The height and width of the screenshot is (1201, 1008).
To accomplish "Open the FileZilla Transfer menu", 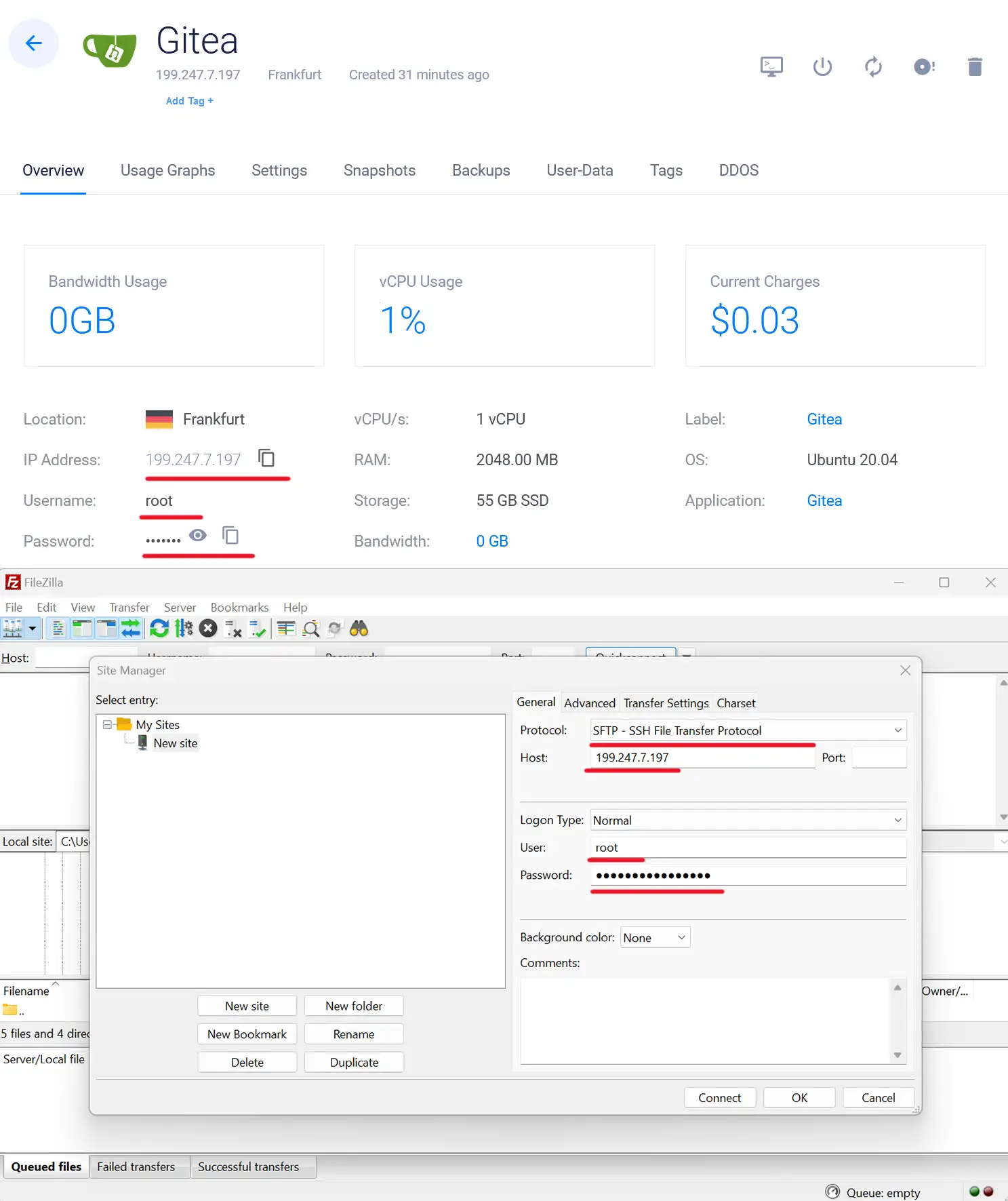I will pyautogui.click(x=129, y=607).
